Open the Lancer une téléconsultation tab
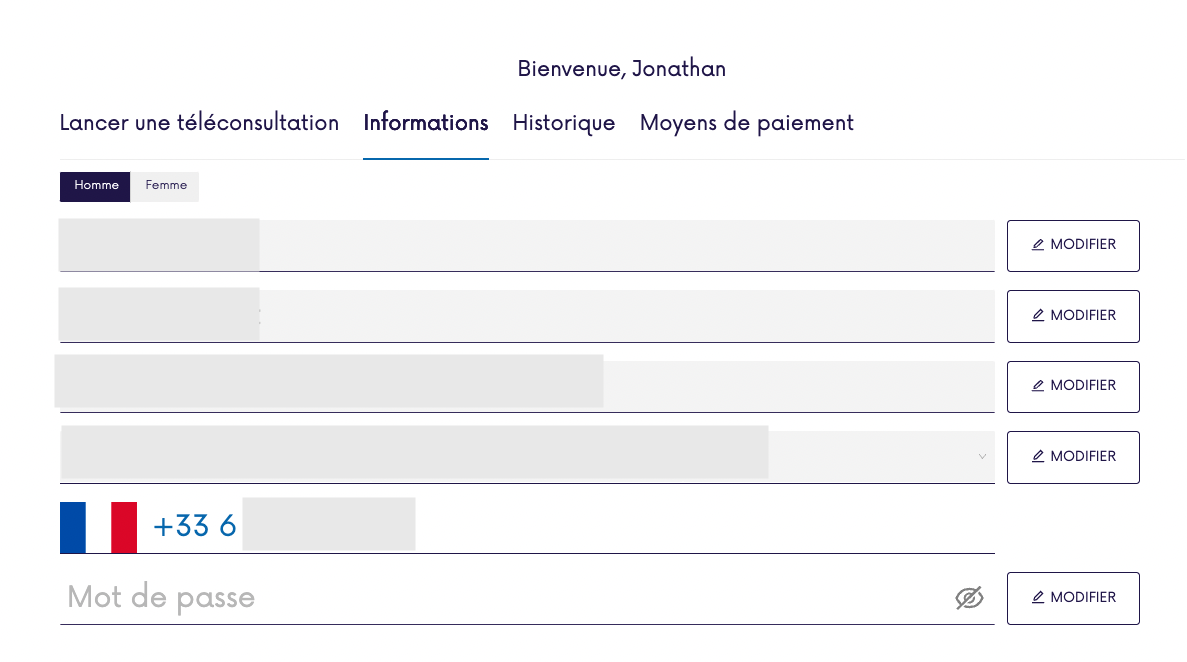 [x=199, y=123]
